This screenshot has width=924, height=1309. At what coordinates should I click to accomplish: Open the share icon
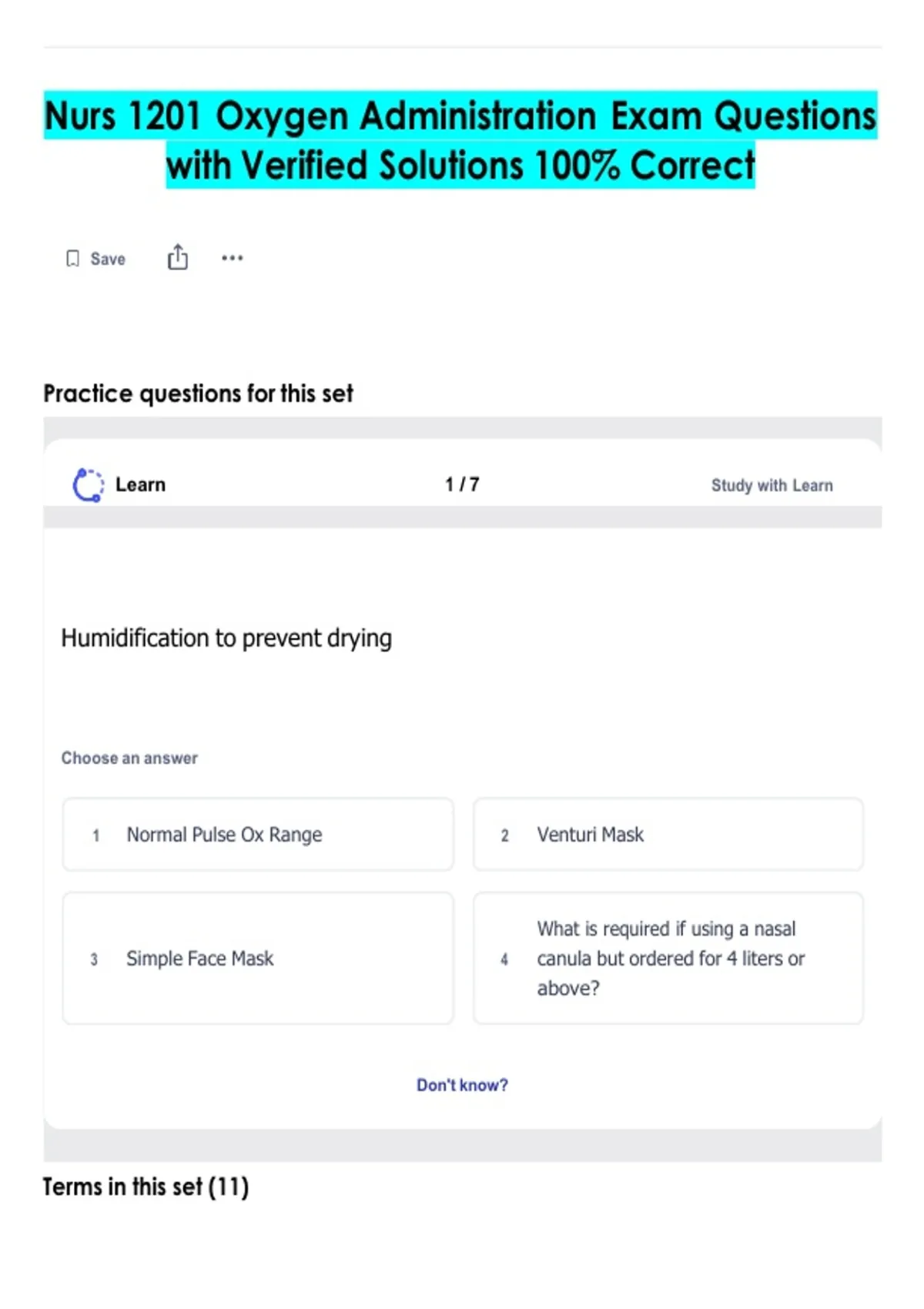pyautogui.click(x=178, y=257)
